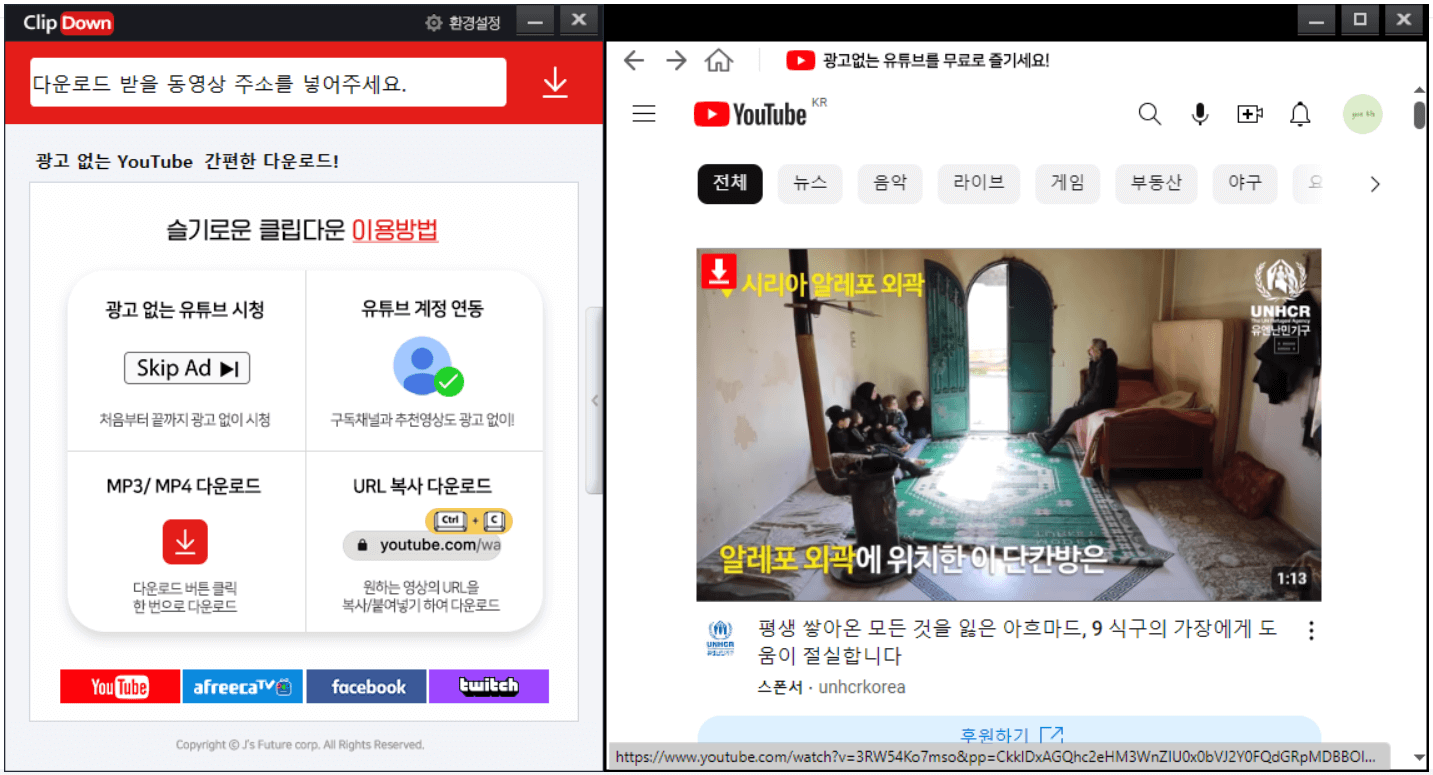Click the red download arrow beside URL field
Viewport: 1433px width, 775px height.
point(555,82)
